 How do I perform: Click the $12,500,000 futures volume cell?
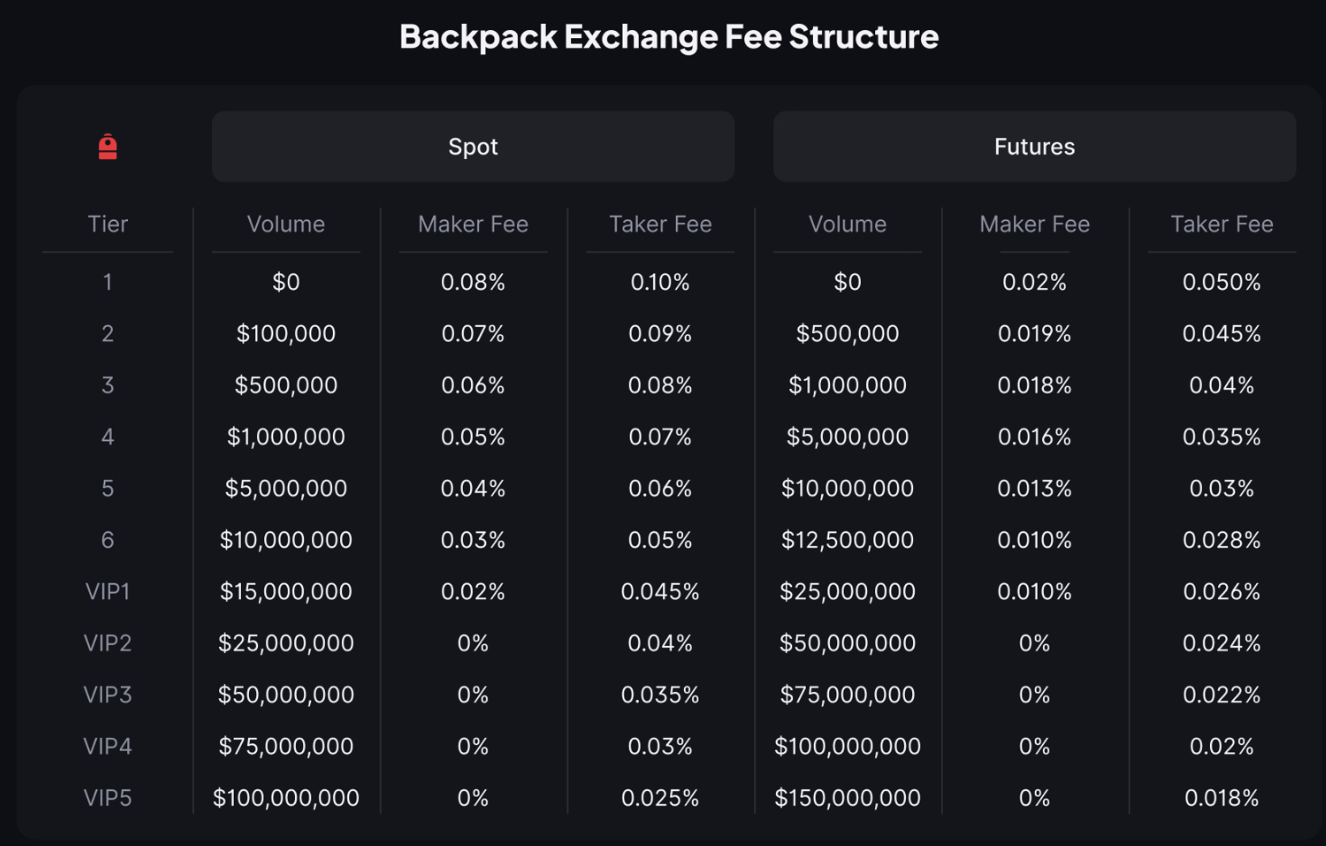(x=847, y=540)
